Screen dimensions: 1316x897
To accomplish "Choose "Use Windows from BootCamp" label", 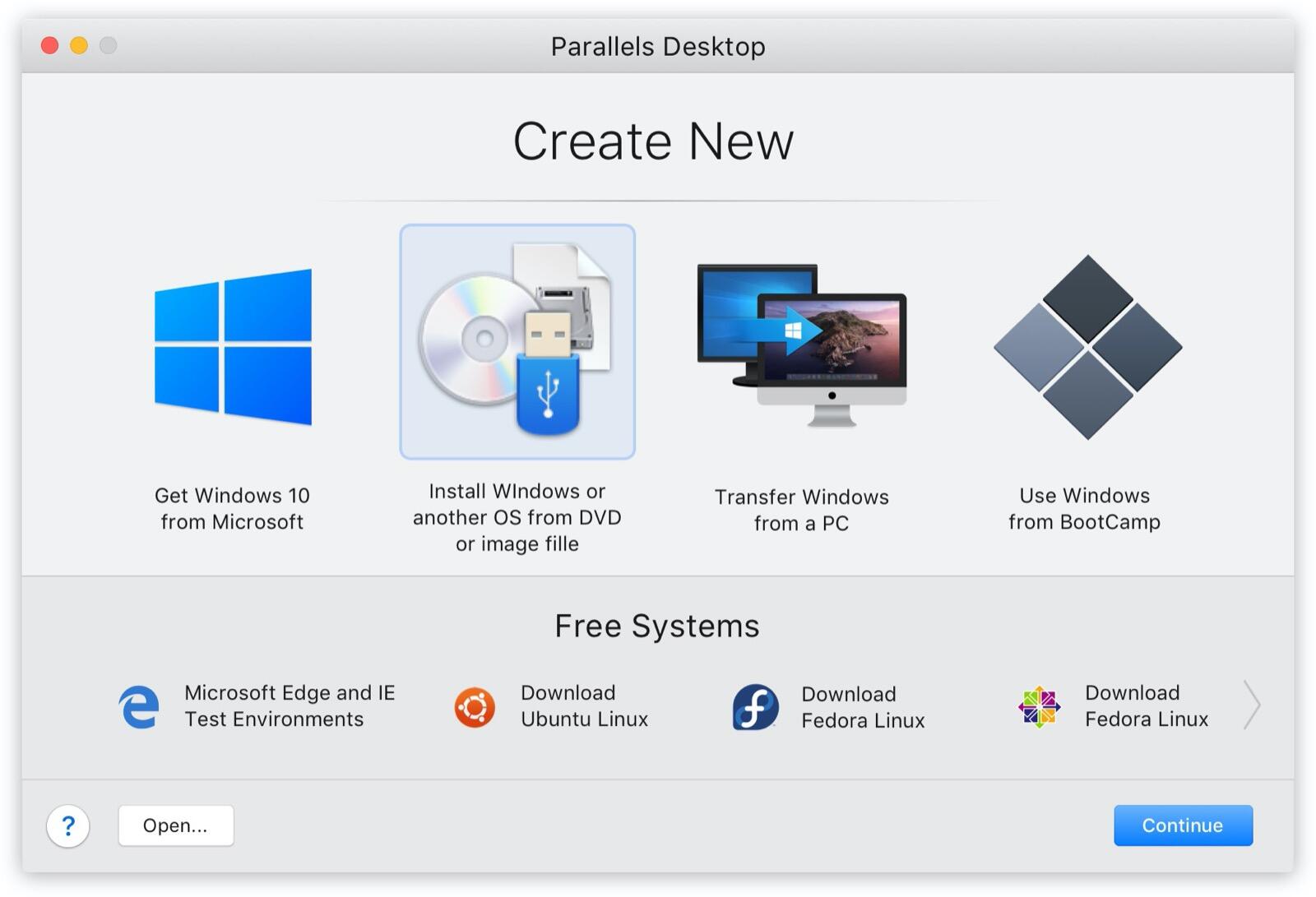I will (1084, 508).
